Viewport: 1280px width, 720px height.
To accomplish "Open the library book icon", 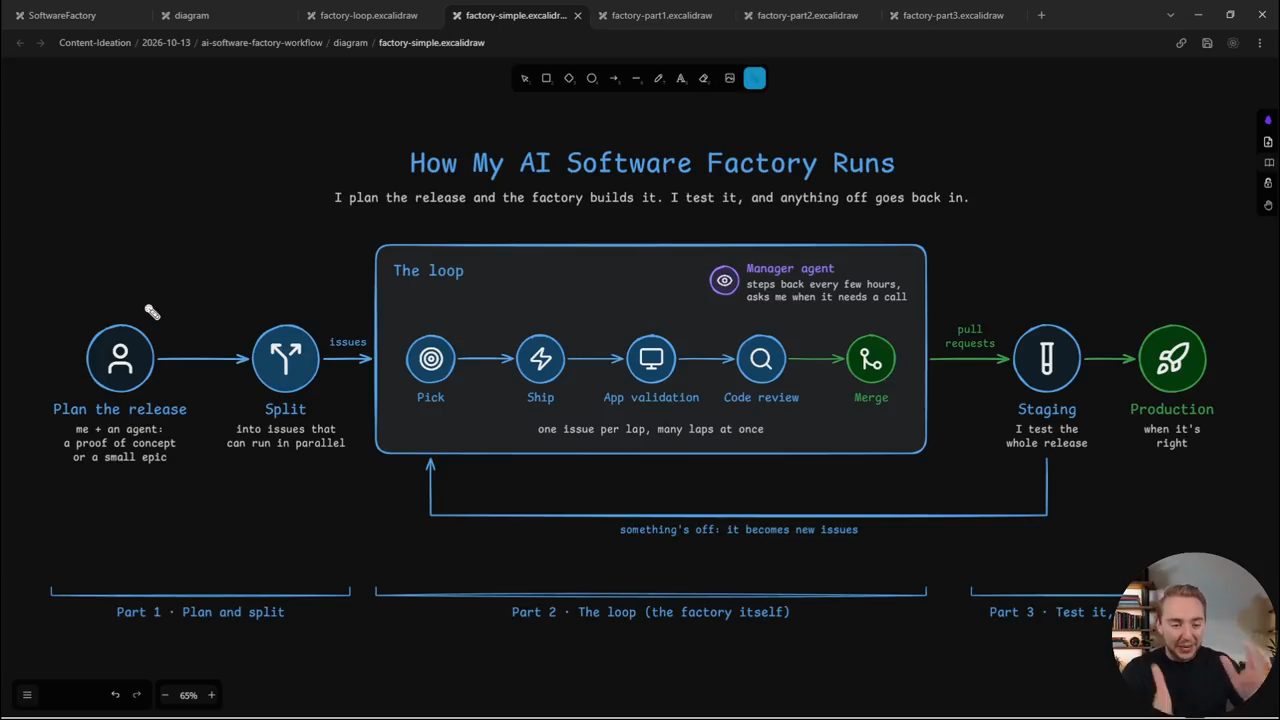I will click(1268, 163).
